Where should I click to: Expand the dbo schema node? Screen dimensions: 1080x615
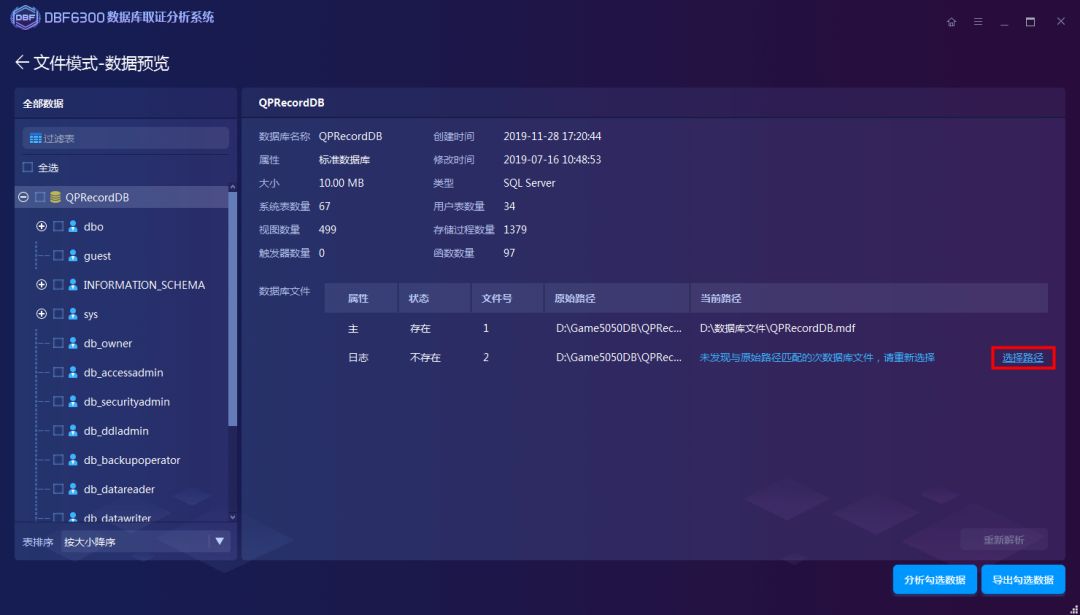pos(41,227)
